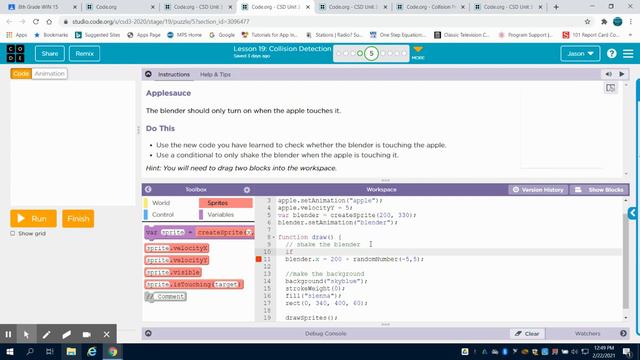Click the sprite.visible block
The height and width of the screenshot is (360, 640).
tap(173, 272)
